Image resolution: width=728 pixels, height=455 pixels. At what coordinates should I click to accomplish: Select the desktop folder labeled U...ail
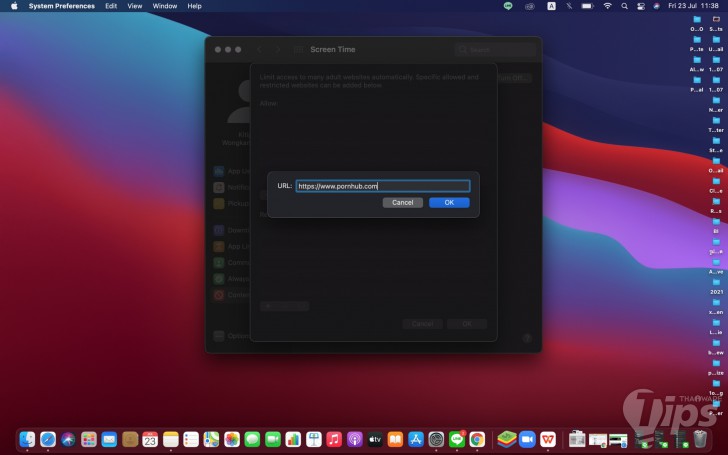click(716, 44)
